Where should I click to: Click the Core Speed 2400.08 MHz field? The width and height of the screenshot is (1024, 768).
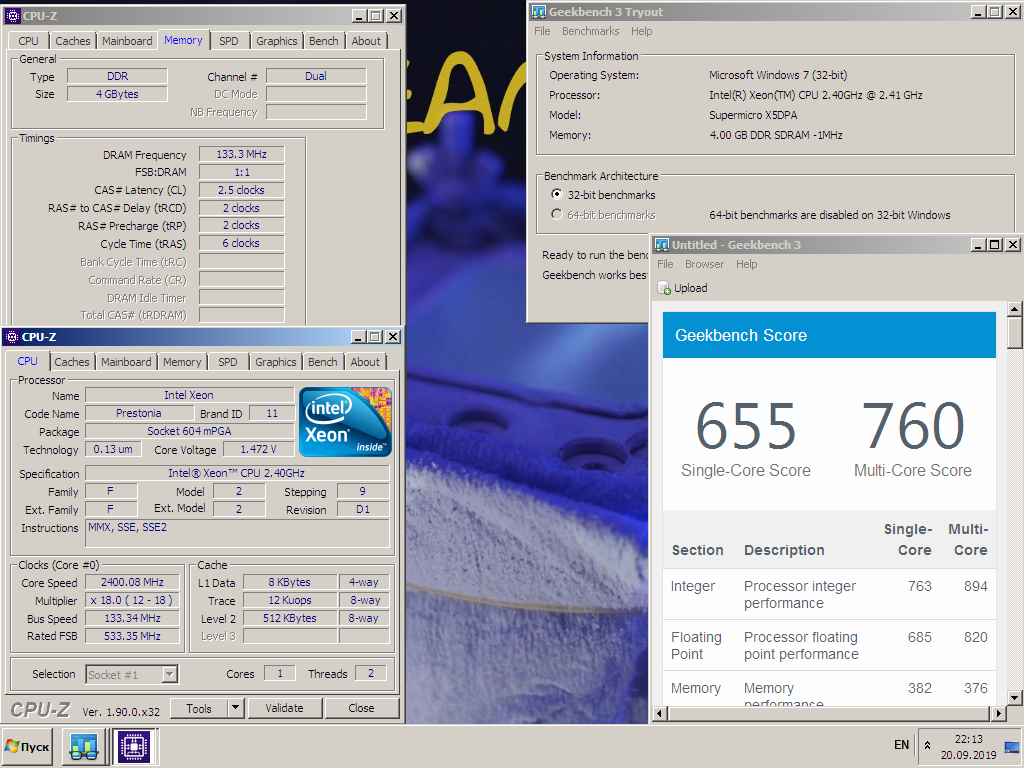[x=133, y=583]
